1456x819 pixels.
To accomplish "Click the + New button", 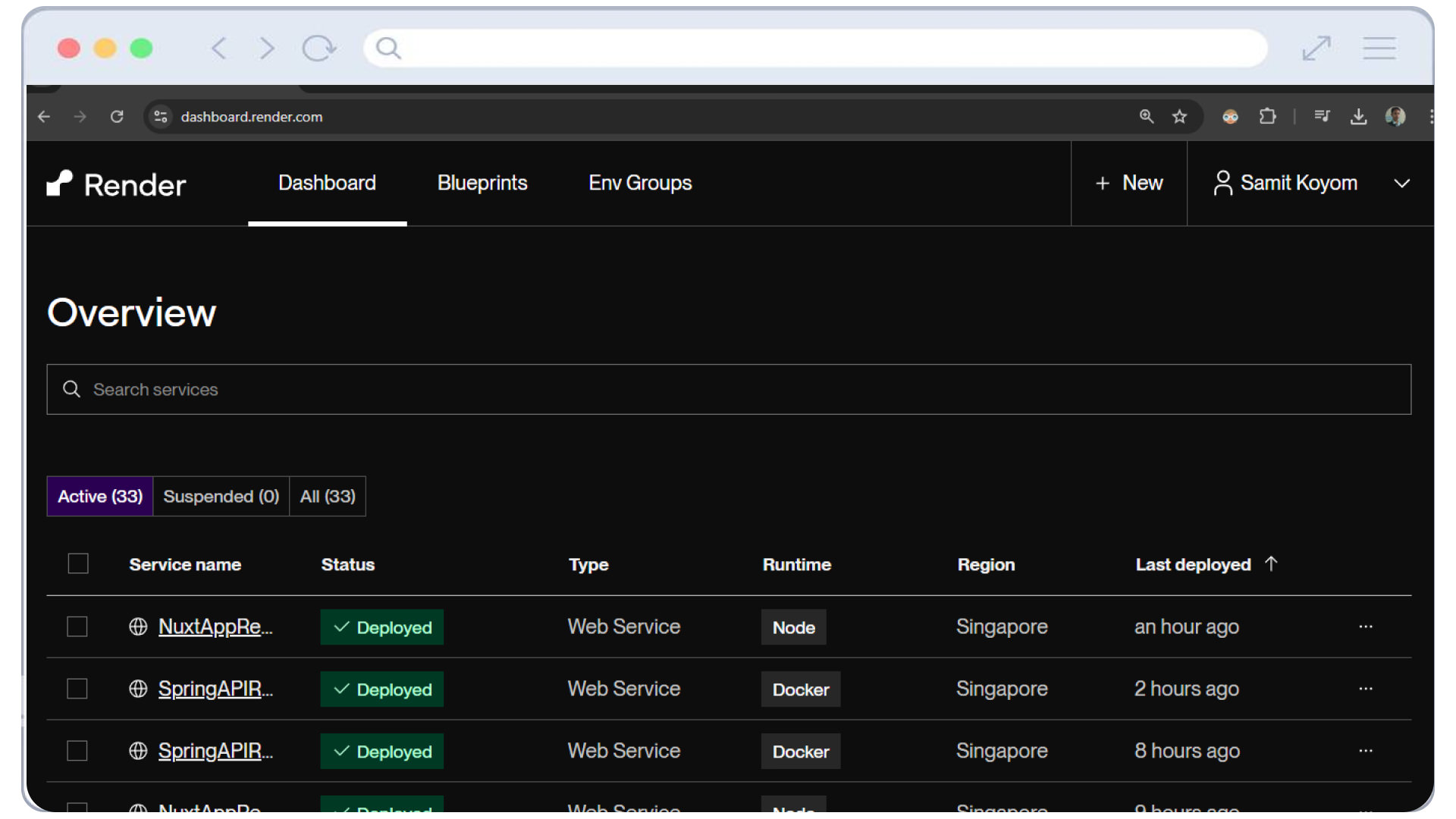I will pos(1129,183).
